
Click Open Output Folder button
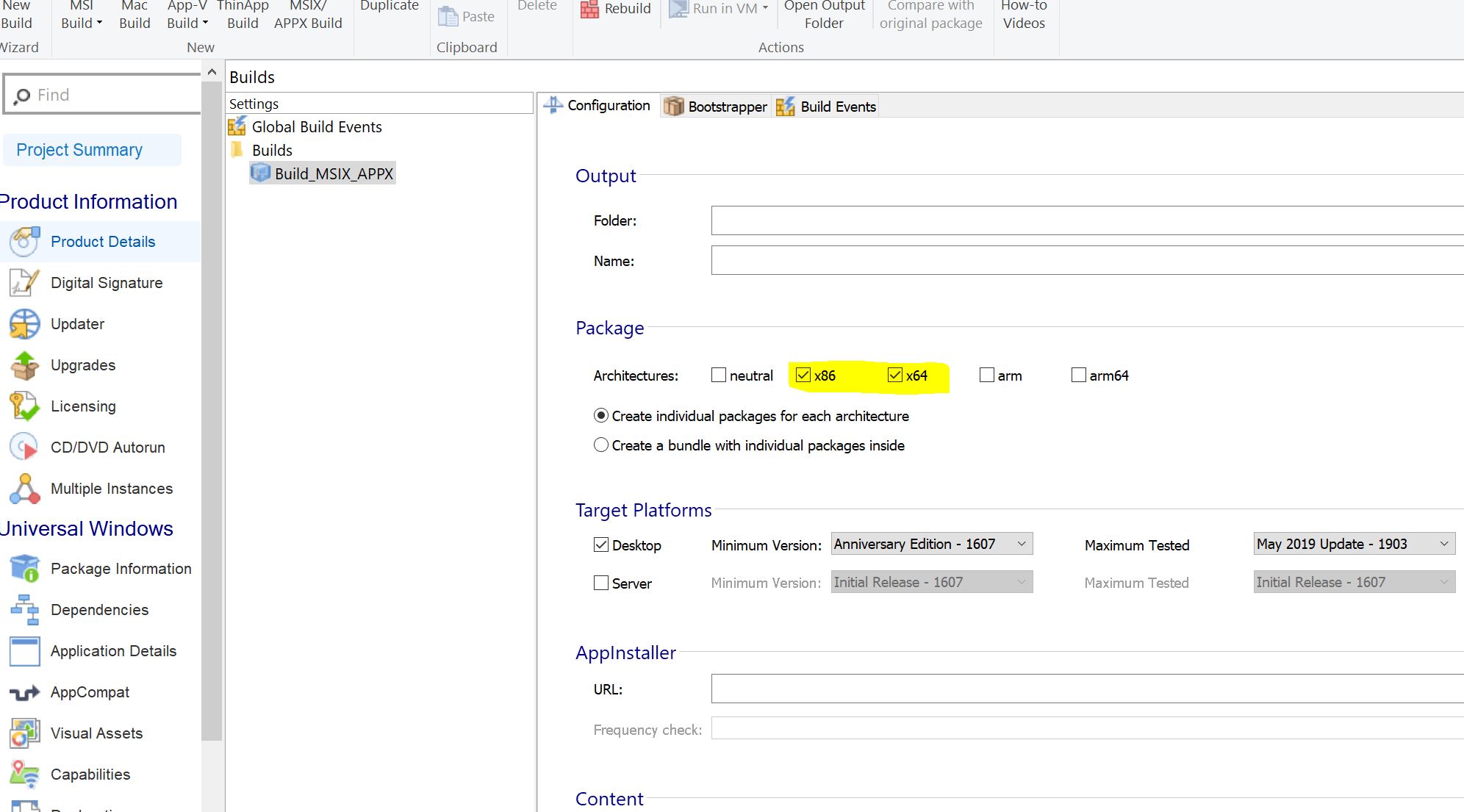pos(824,15)
